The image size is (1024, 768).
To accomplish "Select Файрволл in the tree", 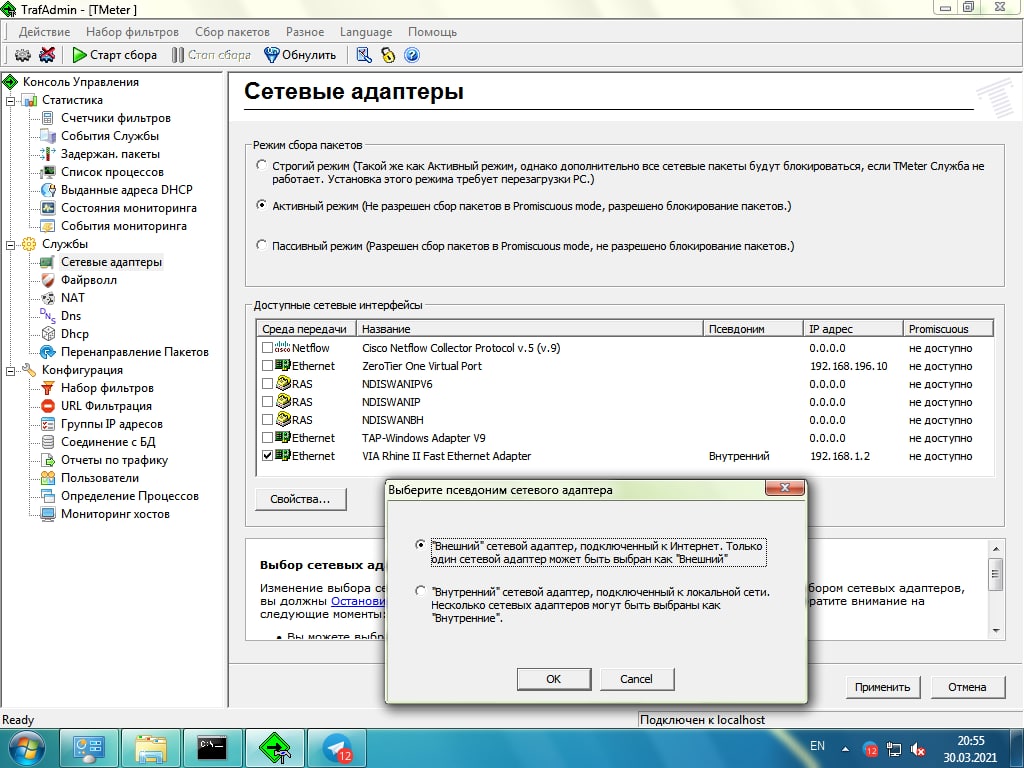I will click(x=89, y=280).
